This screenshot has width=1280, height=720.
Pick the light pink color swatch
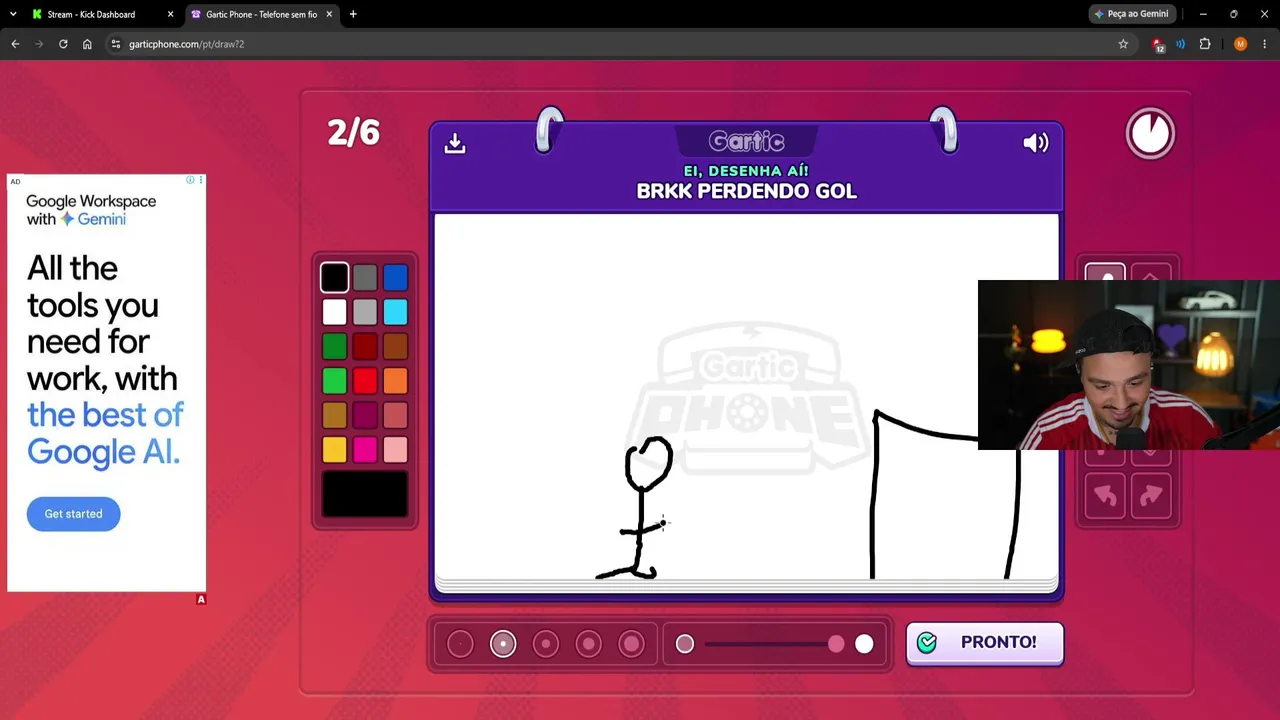[x=395, y=450]
